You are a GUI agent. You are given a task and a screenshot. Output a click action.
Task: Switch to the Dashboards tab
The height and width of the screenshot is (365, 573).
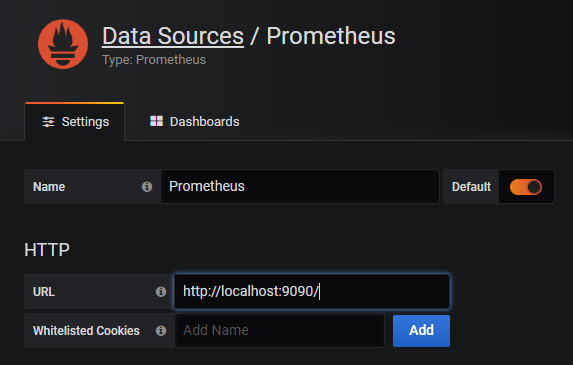[x=194, y=122]
